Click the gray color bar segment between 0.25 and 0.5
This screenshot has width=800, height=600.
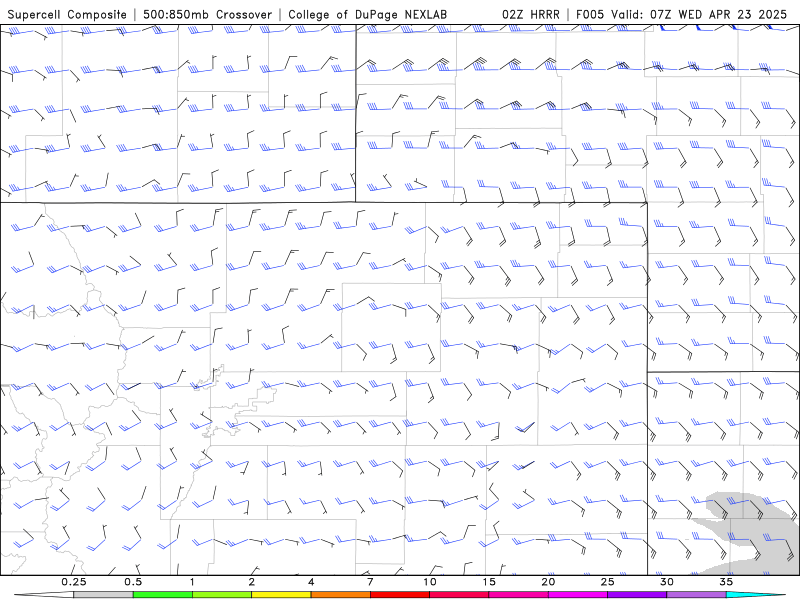tap(103, 595)
